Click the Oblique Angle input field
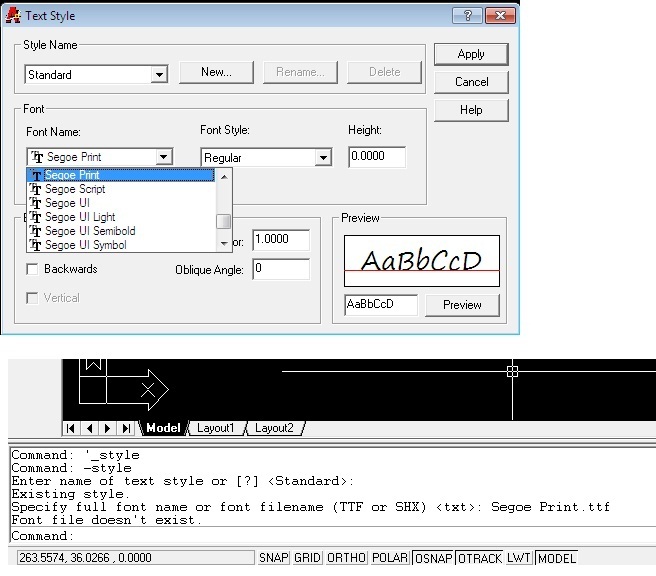Image resolution: width=656 pixels, height=576 pixels. pos(281,269)
